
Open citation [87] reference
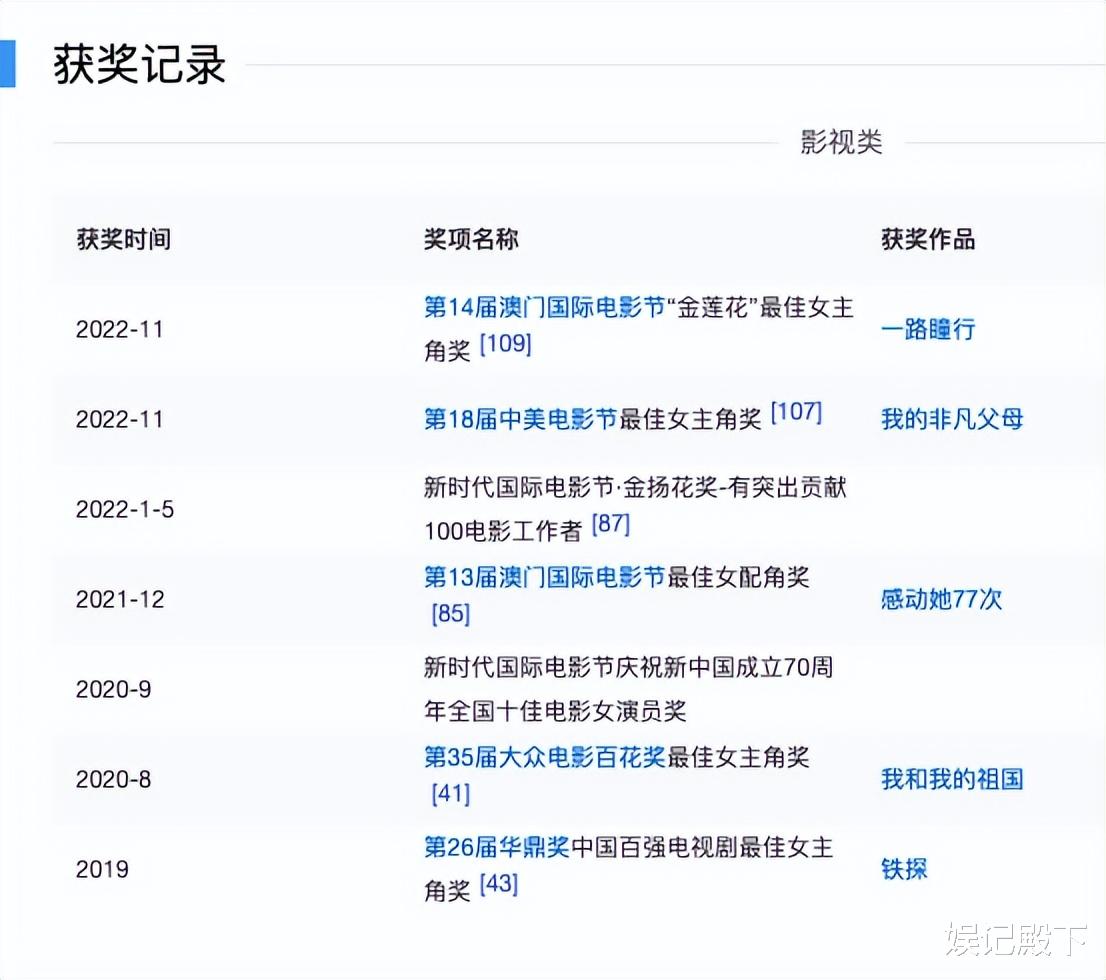pyautogui.click(x=610, y=524)
